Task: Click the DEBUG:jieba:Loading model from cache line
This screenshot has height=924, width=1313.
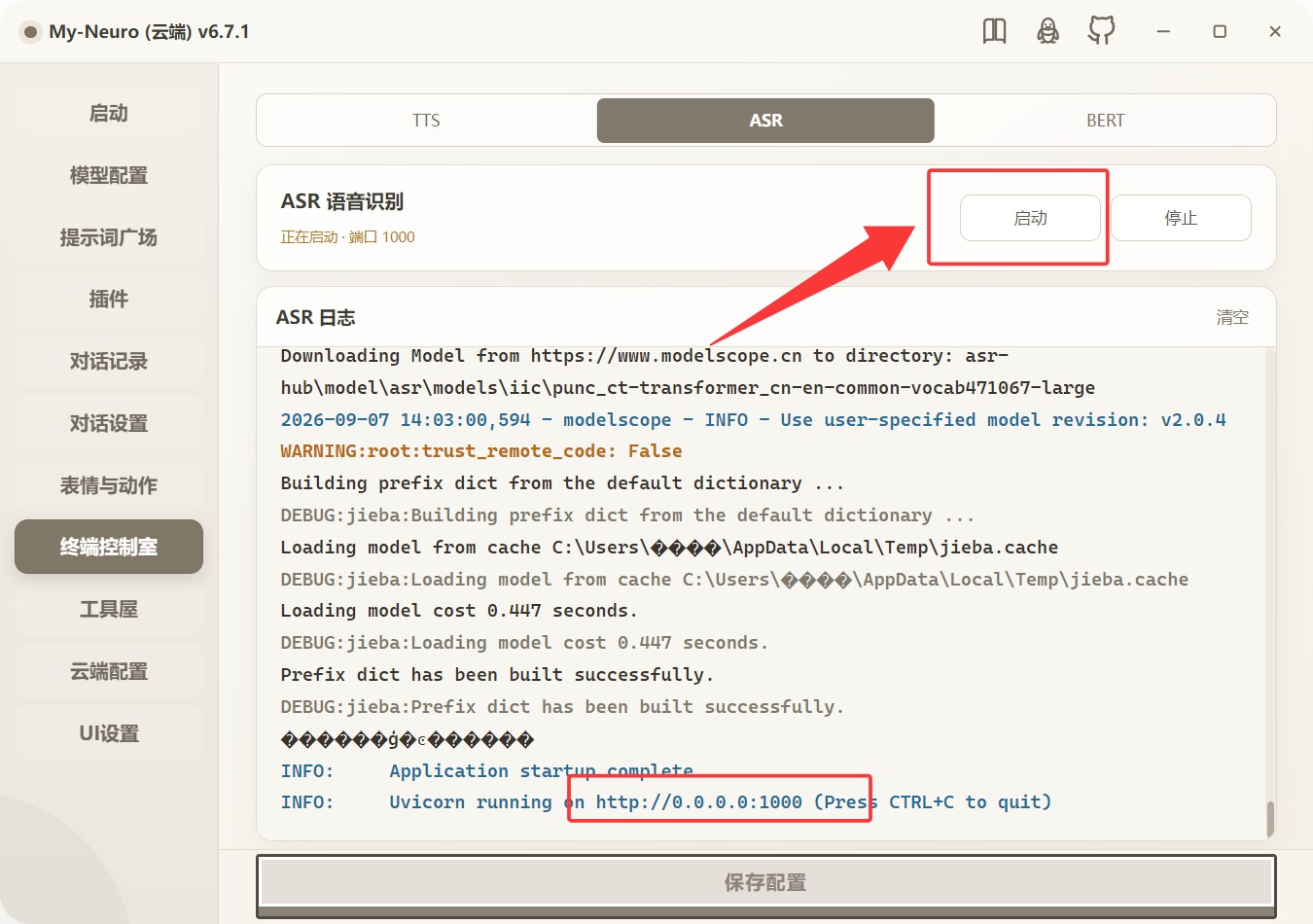Action: point(734,580)
